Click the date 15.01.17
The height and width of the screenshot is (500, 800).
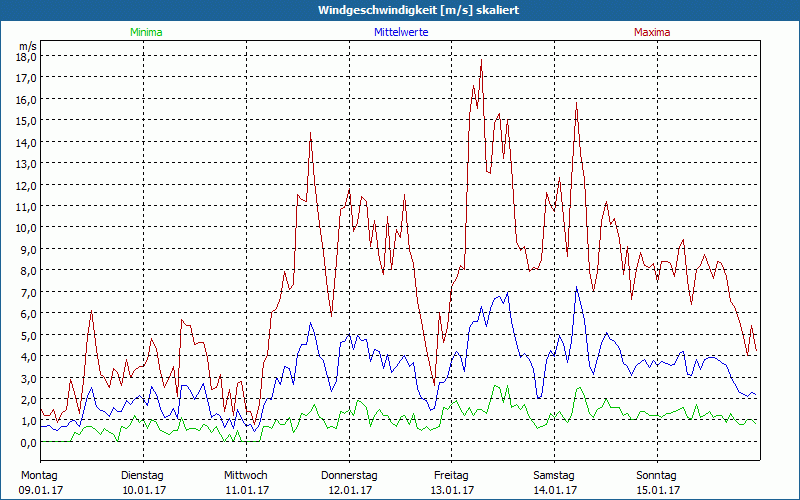658,490
